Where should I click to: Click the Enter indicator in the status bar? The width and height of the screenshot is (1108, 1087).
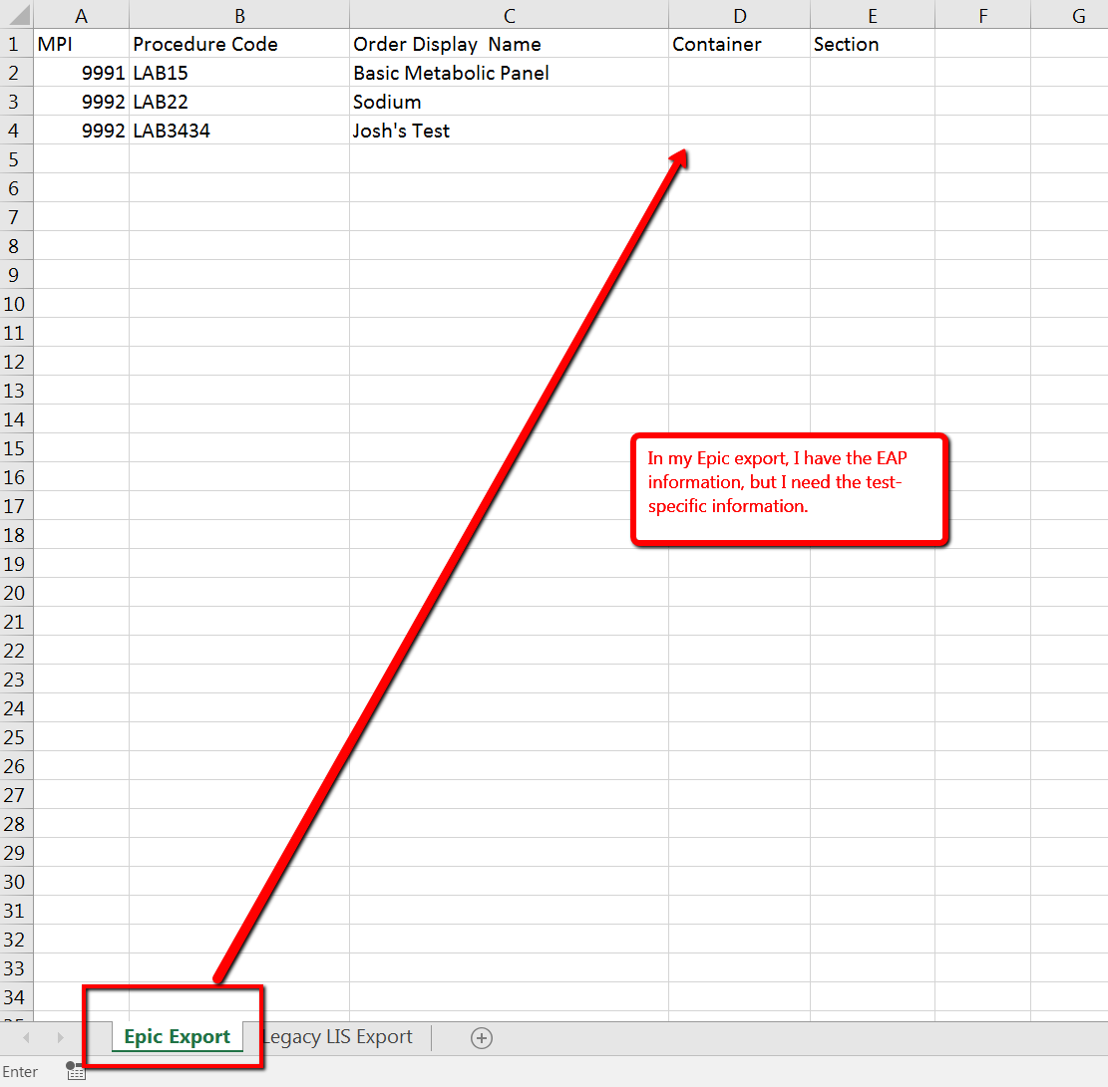21,1070
